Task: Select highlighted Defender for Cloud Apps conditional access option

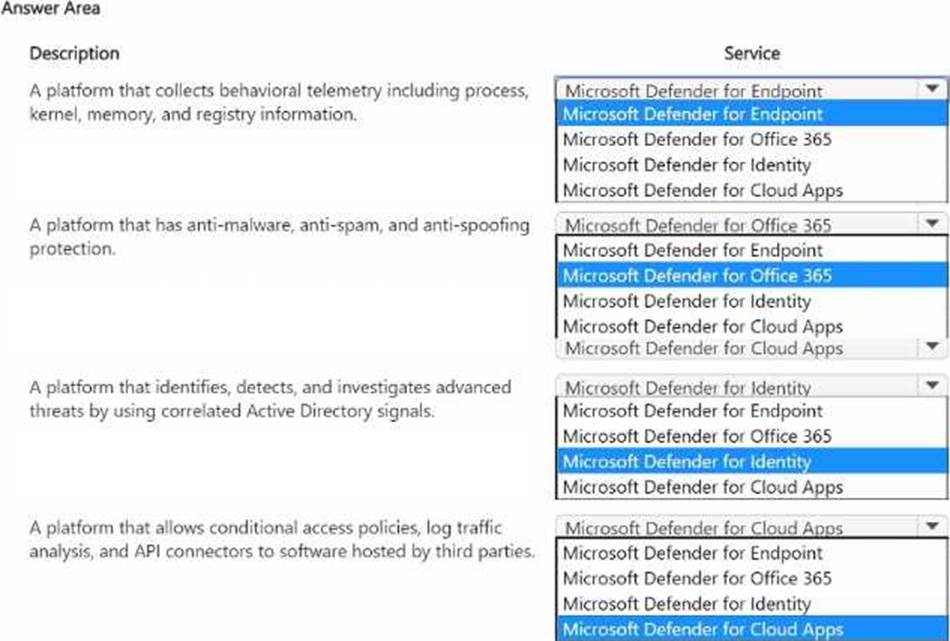Action: [702, 629]
